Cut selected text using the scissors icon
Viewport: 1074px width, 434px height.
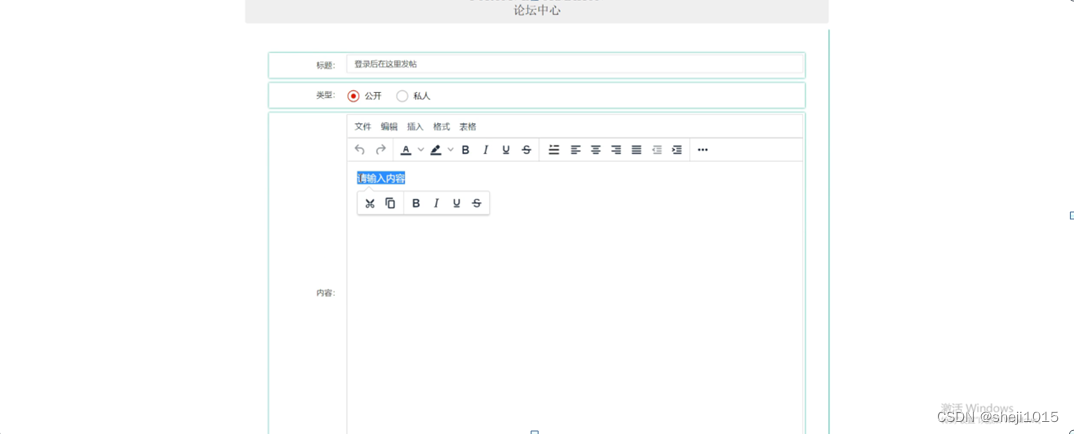(370, 203)
